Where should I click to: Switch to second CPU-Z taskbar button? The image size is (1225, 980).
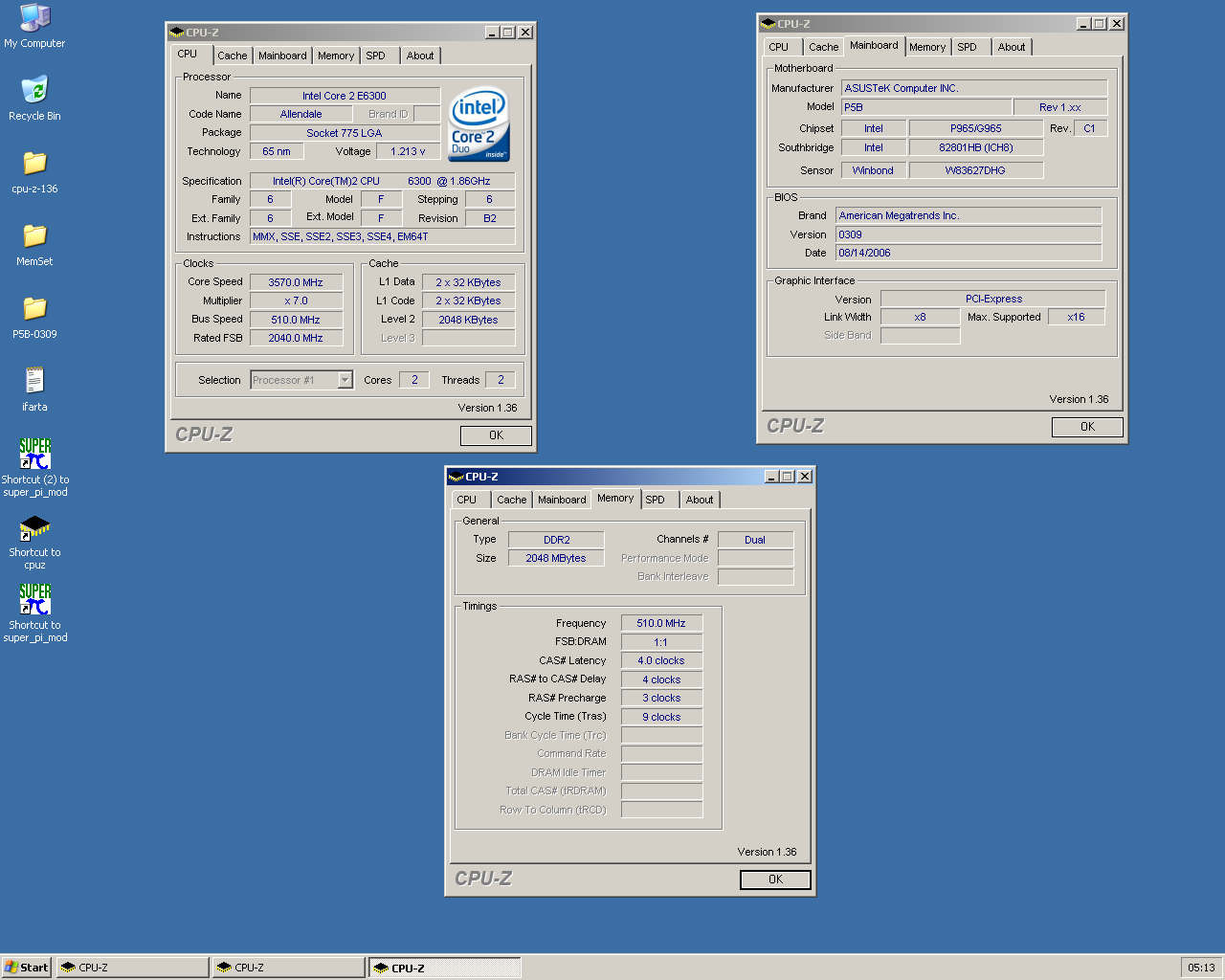coord(288,968)
